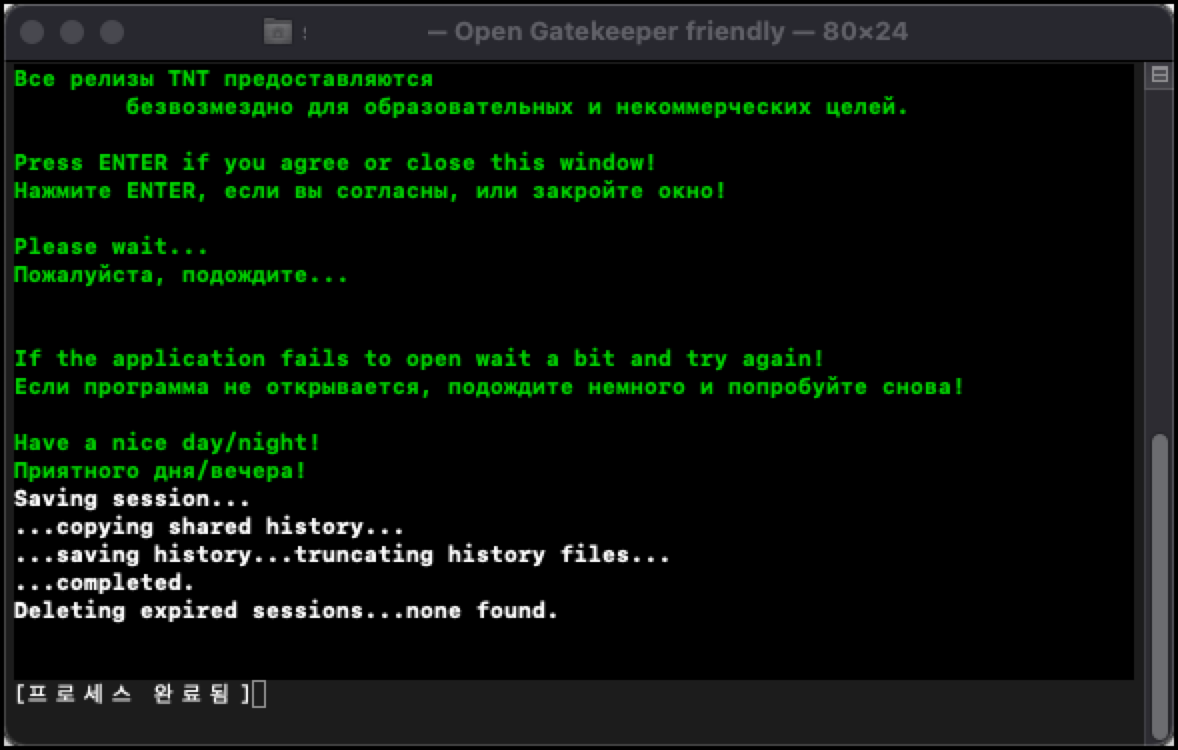Click the top-right corner pane divider control
Viewport: 1178px width, 750px height.
(x=1160, y=73)
